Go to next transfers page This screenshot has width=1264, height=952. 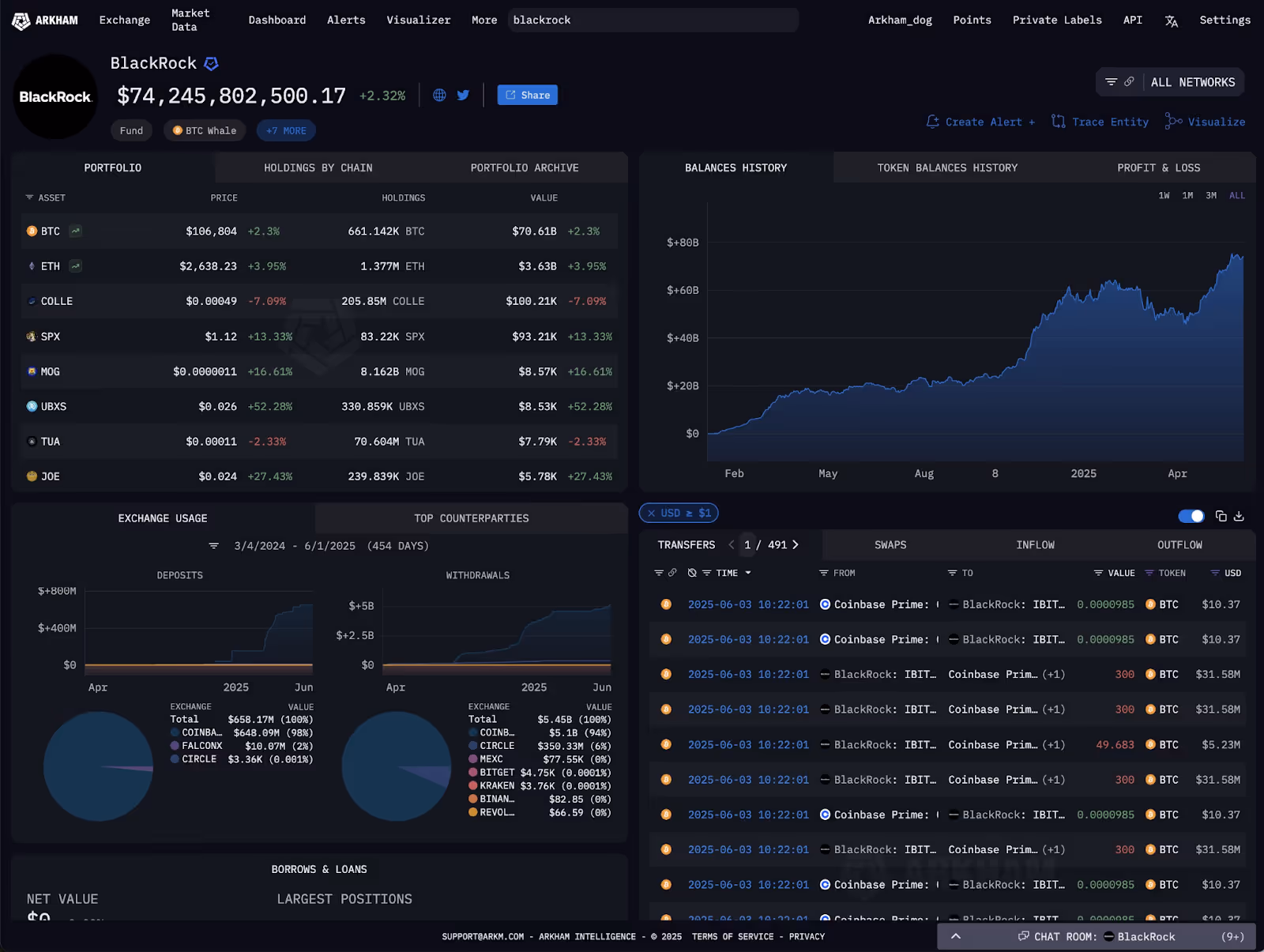click(x=796, y=544)
